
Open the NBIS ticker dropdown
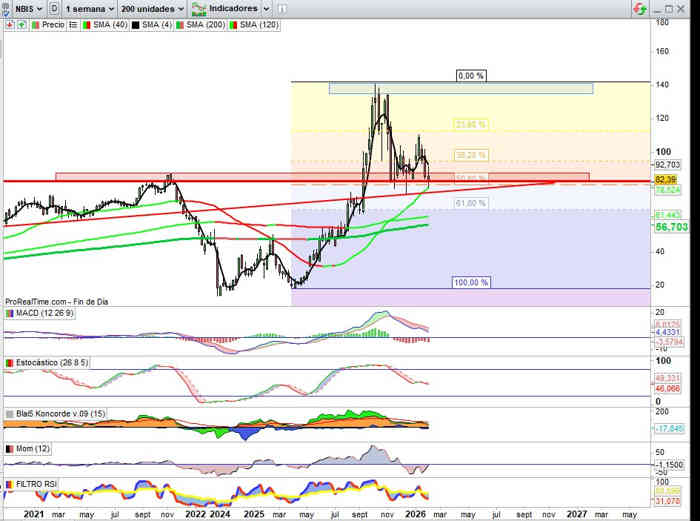pos(26,8)
